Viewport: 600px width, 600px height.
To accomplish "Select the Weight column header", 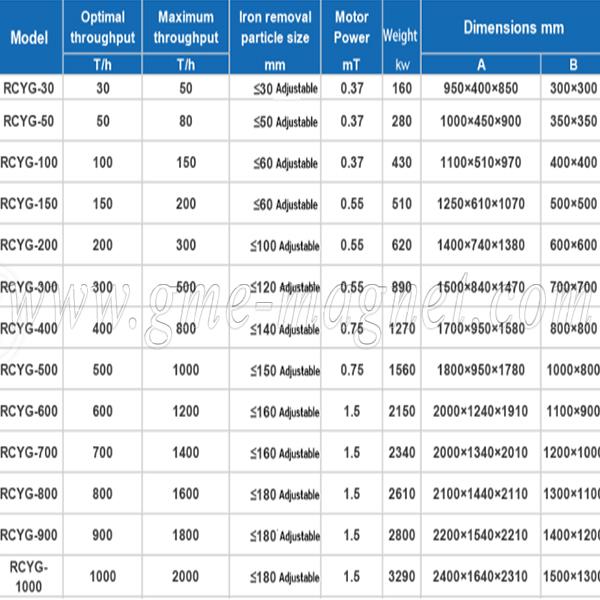I will pyautogui.click(x=400, y=36).
